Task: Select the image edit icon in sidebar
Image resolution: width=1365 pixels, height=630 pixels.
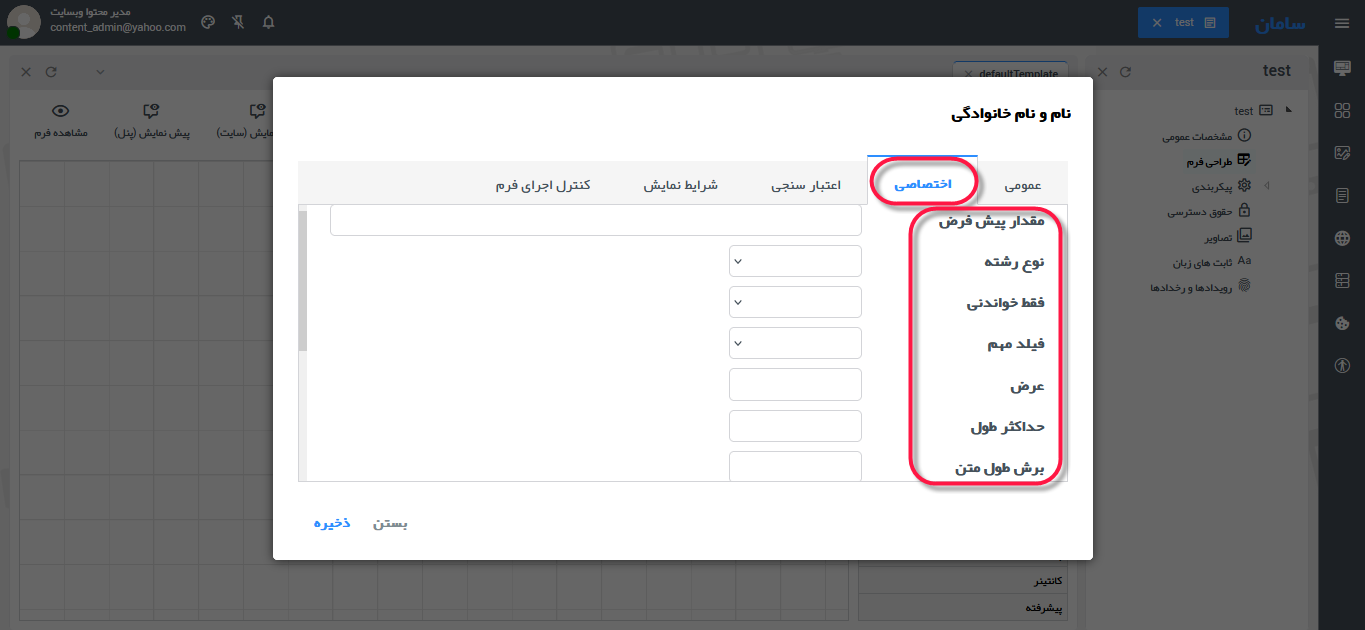Action: click(1342, 153)
